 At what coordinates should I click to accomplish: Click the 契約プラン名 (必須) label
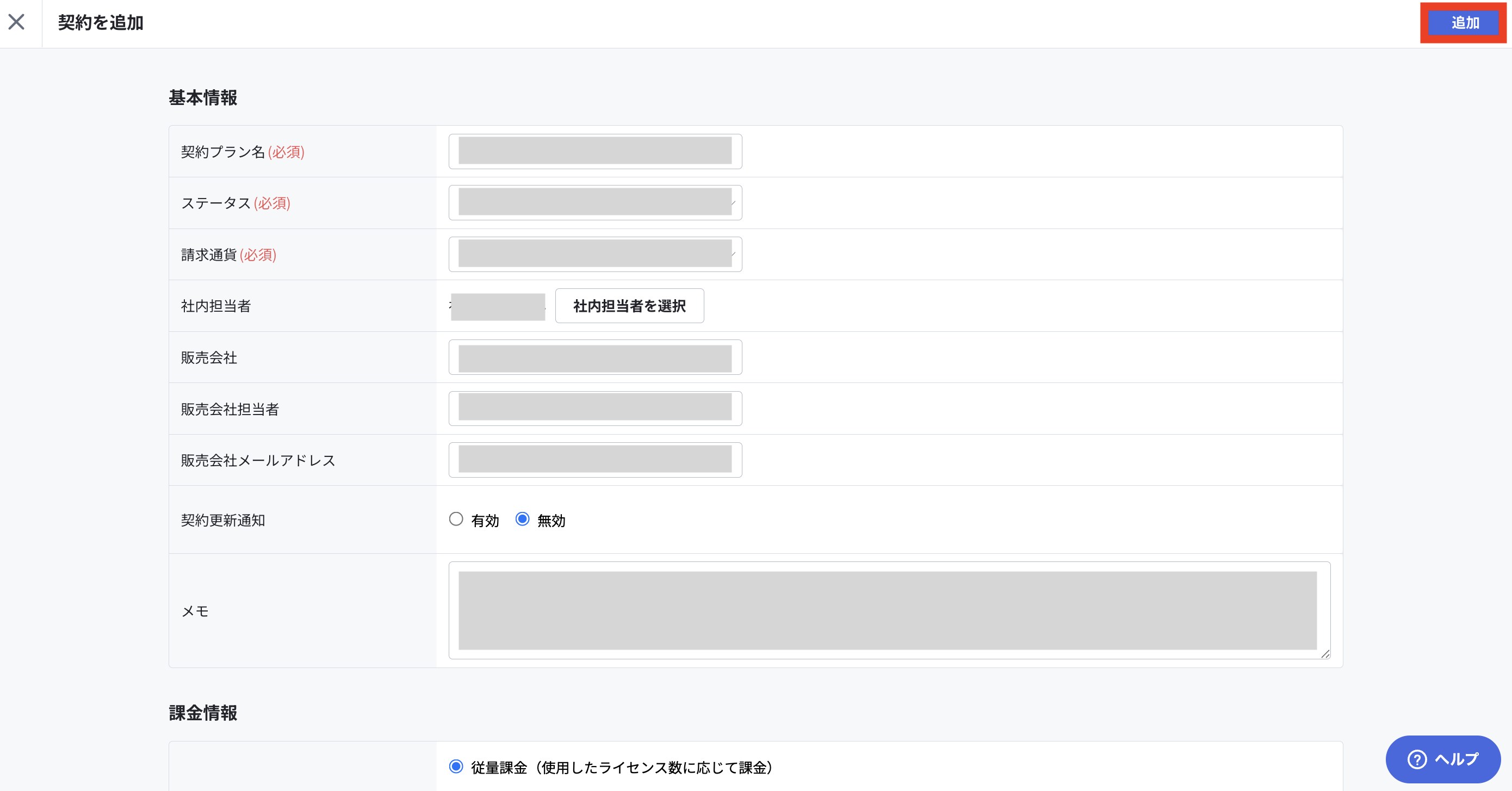point(243,151)
